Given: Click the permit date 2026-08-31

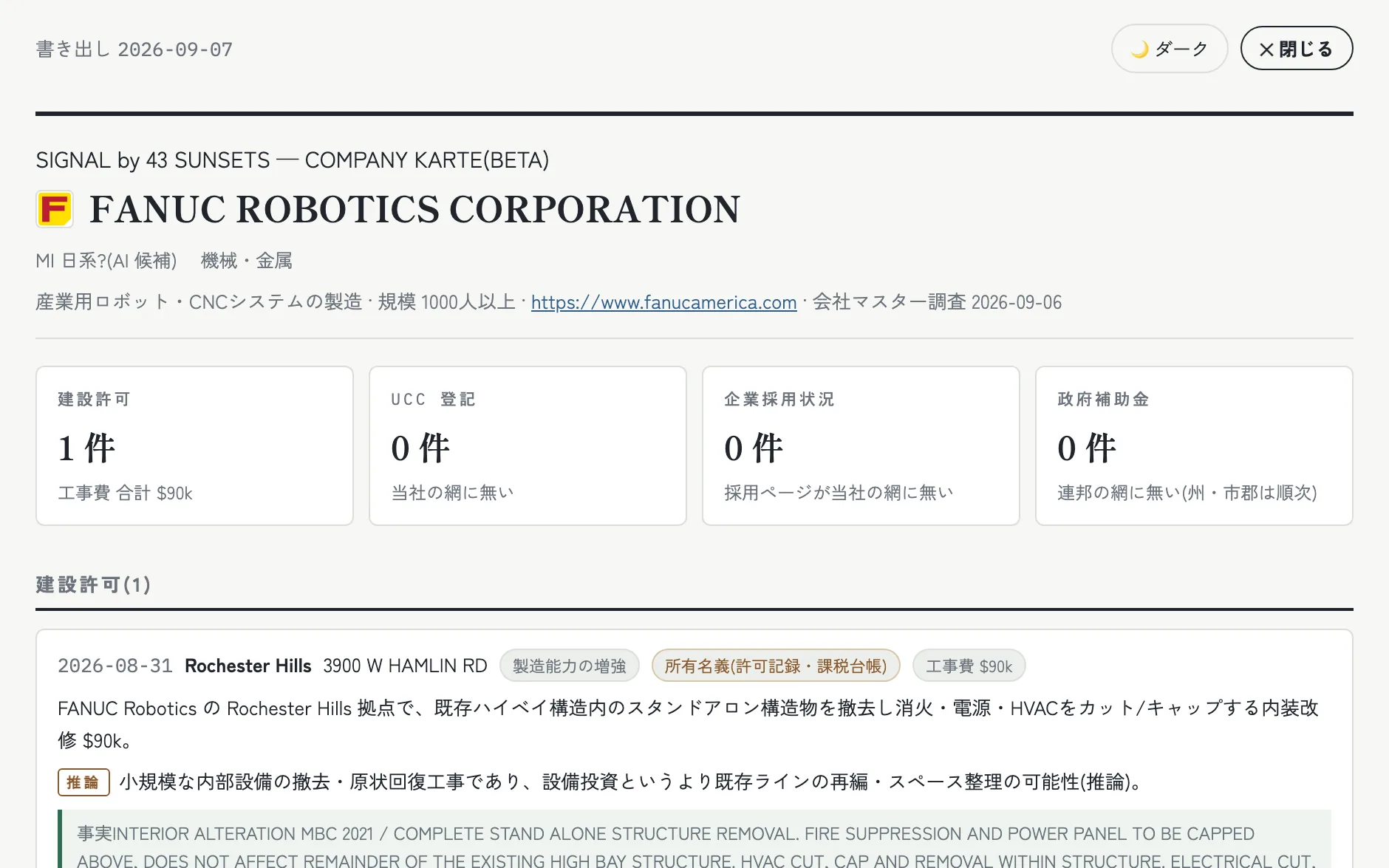Looking at the screenshot, I should point(115,666).
